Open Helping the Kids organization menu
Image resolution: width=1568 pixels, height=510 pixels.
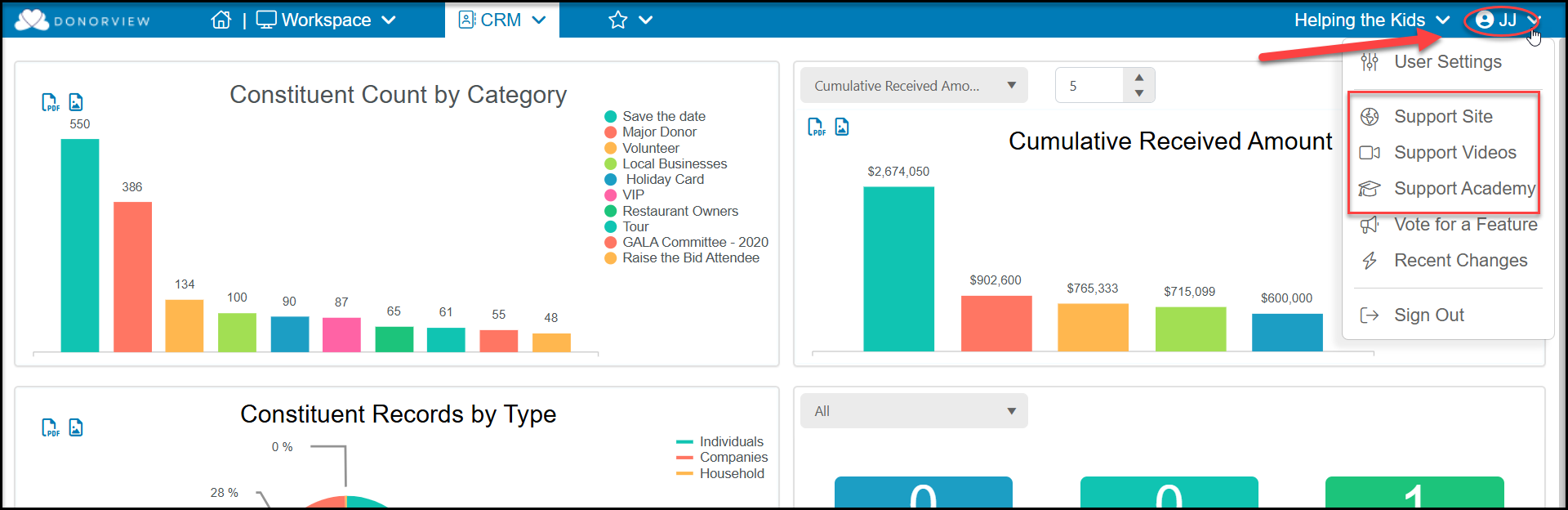[x=1372, y=20]
